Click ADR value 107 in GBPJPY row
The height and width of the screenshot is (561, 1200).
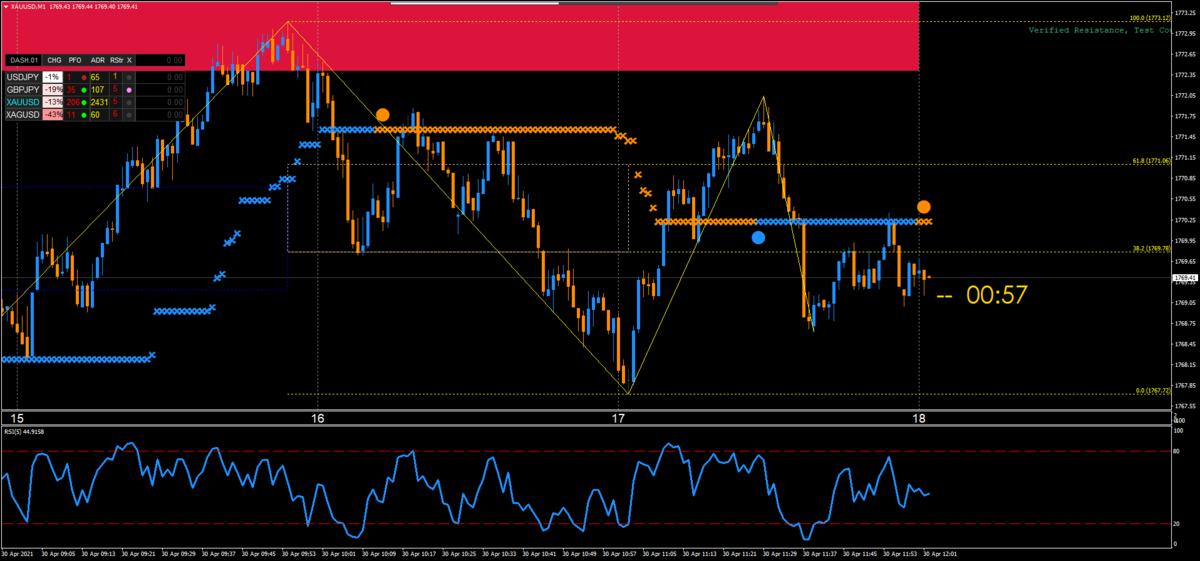pos(97,90)
